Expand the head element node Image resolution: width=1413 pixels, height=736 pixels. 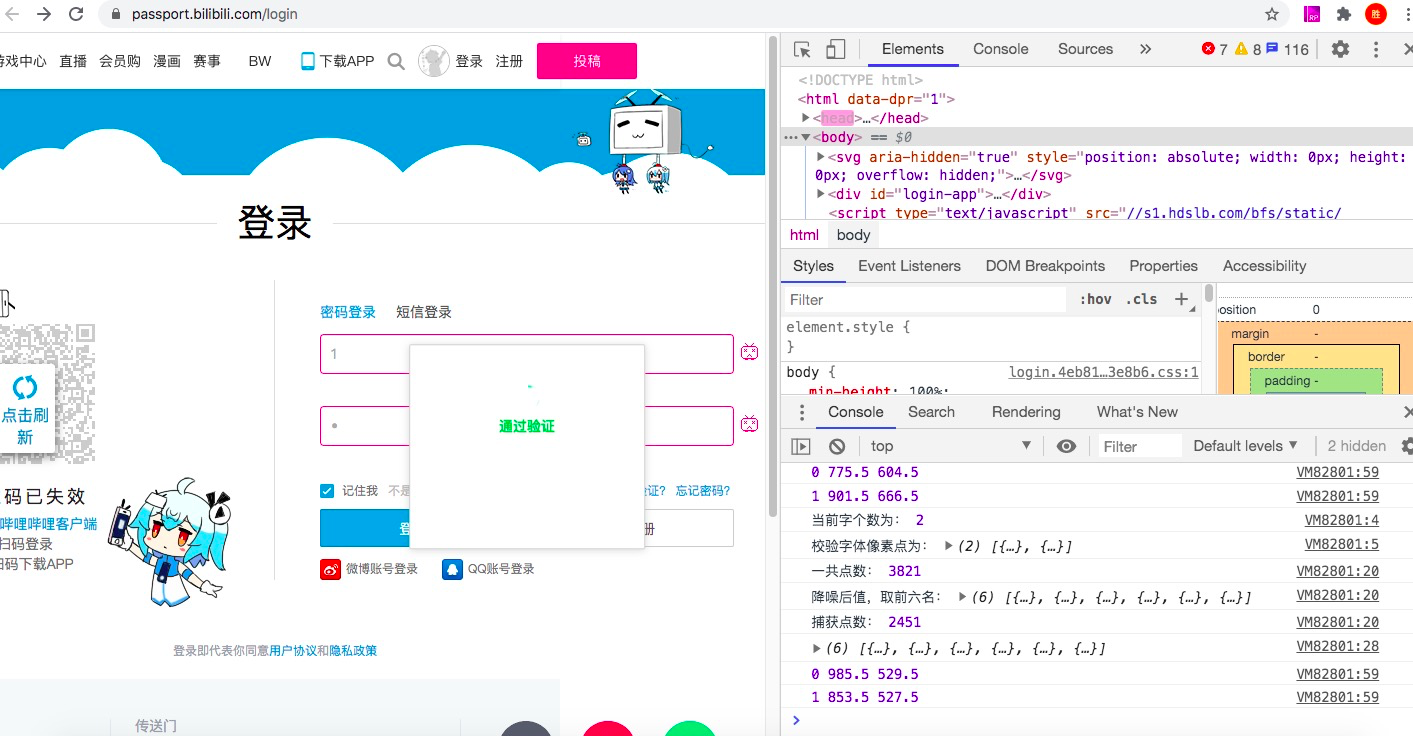[806, 118]
